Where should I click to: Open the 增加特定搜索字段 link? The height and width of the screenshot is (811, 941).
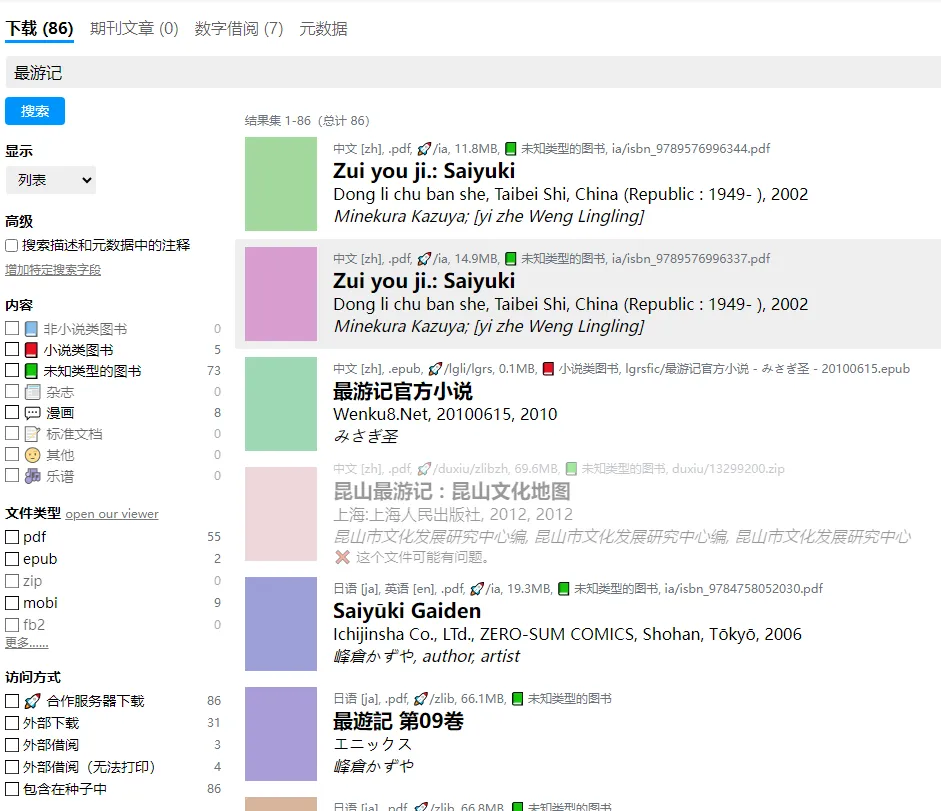point(53,270)
